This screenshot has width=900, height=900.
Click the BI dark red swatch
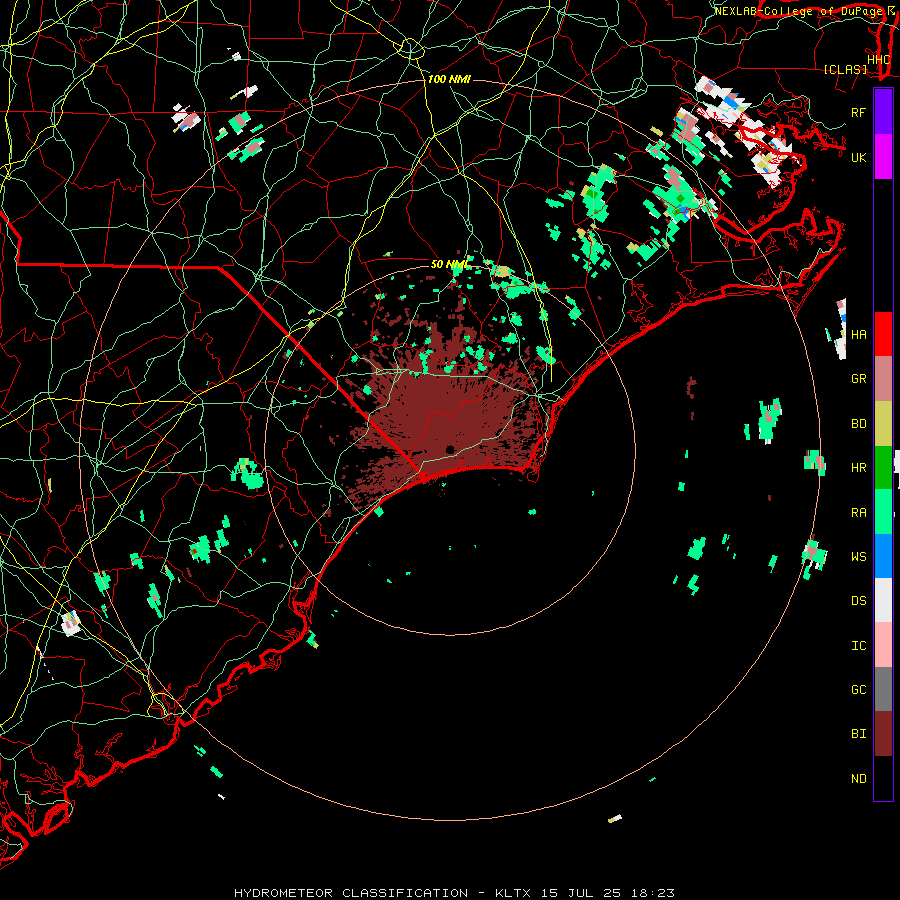click(883, 733)
